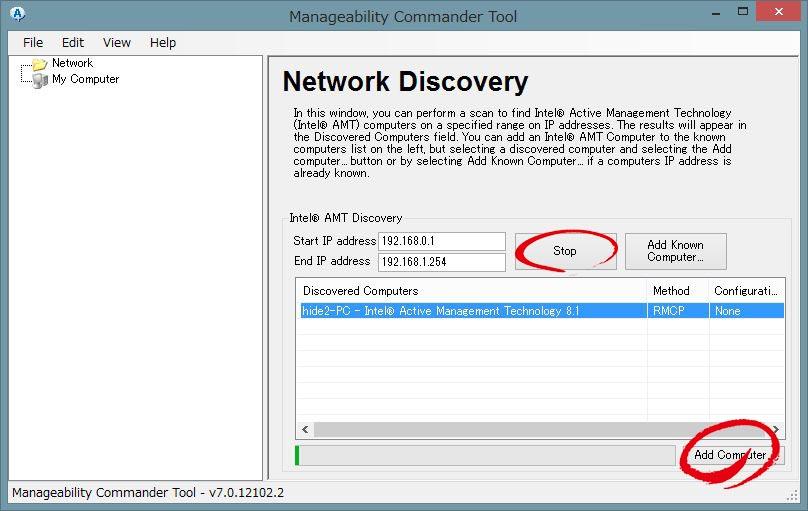Select the Network tree label
808x511 pixels.
[73, 63]
